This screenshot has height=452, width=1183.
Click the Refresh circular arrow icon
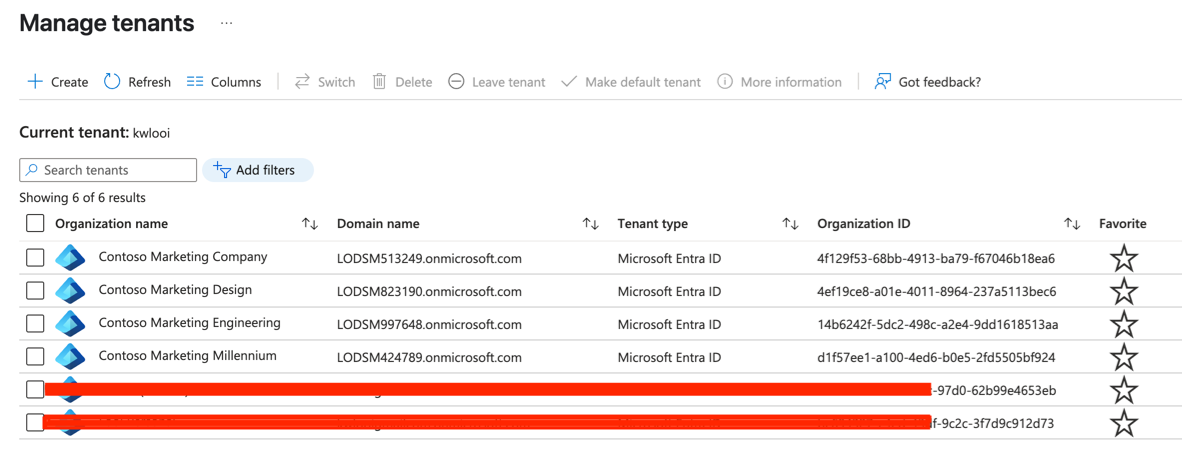(112, 81)
